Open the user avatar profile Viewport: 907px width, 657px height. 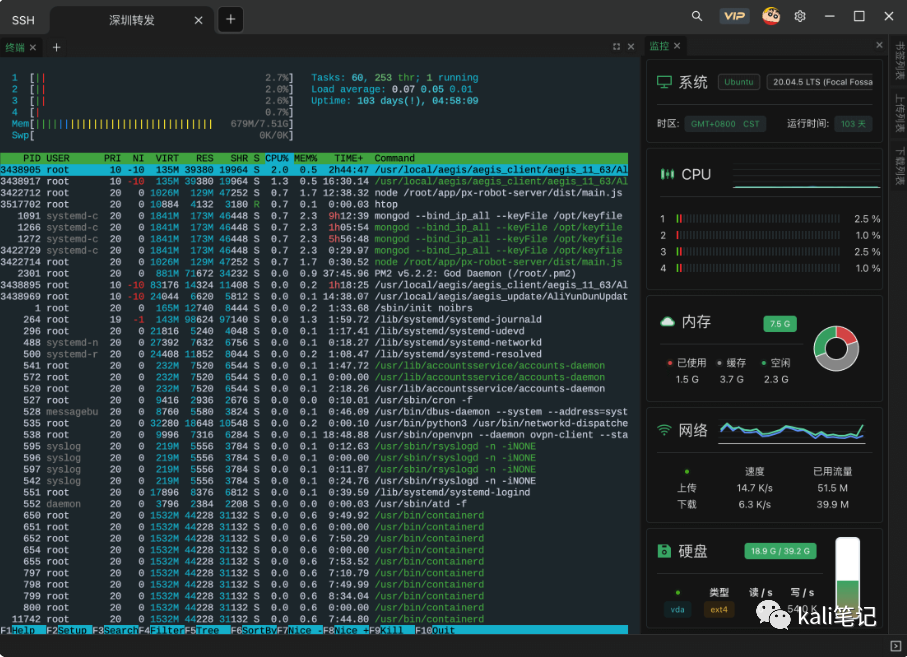(770, 16)
